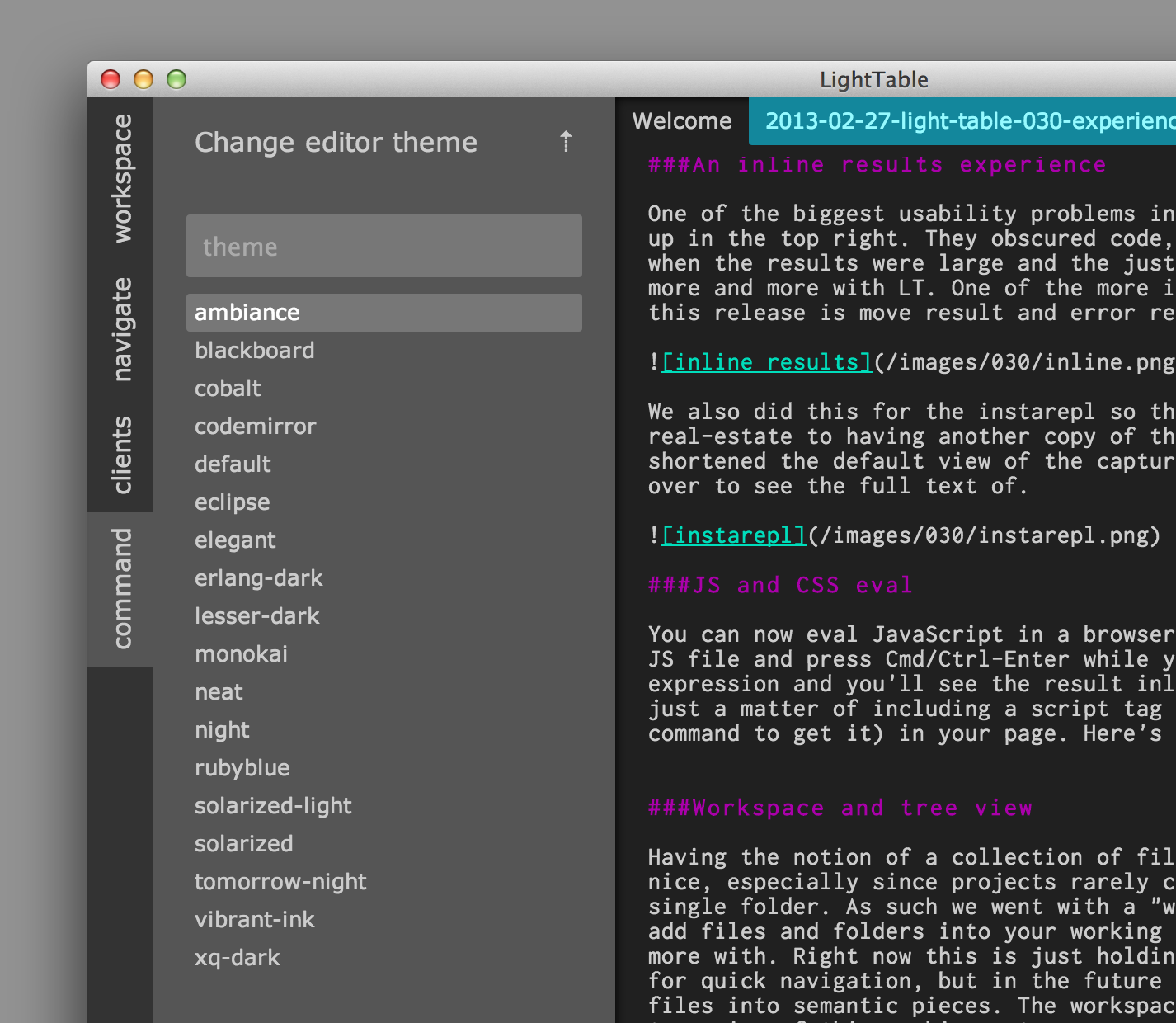Switch to the navigate sidebar tab

[x=121, y=329]
